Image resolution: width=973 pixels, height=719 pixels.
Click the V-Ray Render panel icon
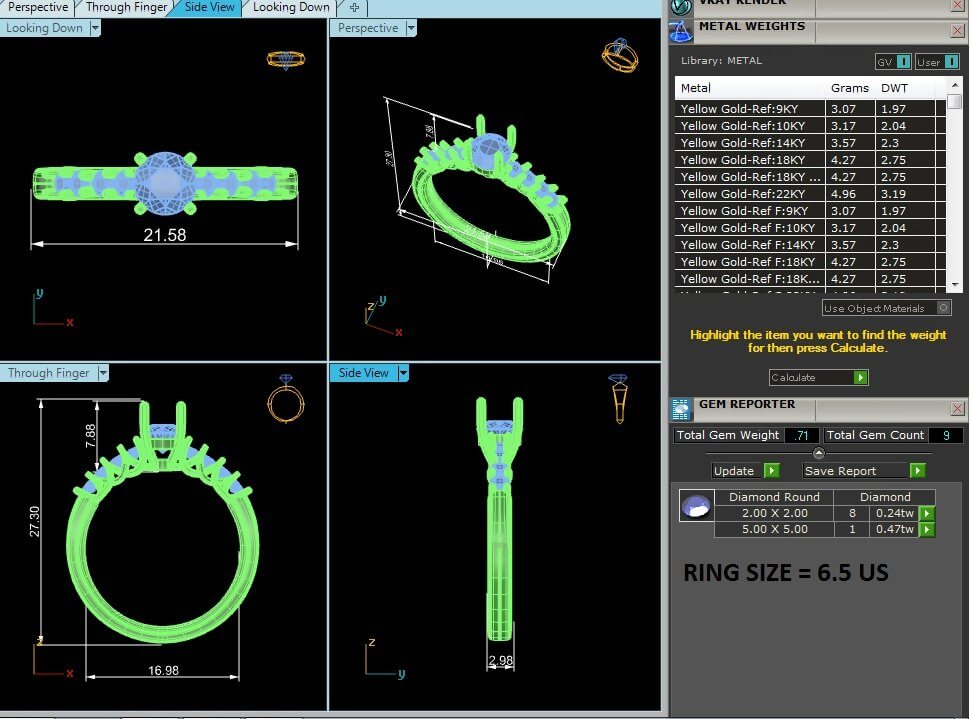pos(682,5)
